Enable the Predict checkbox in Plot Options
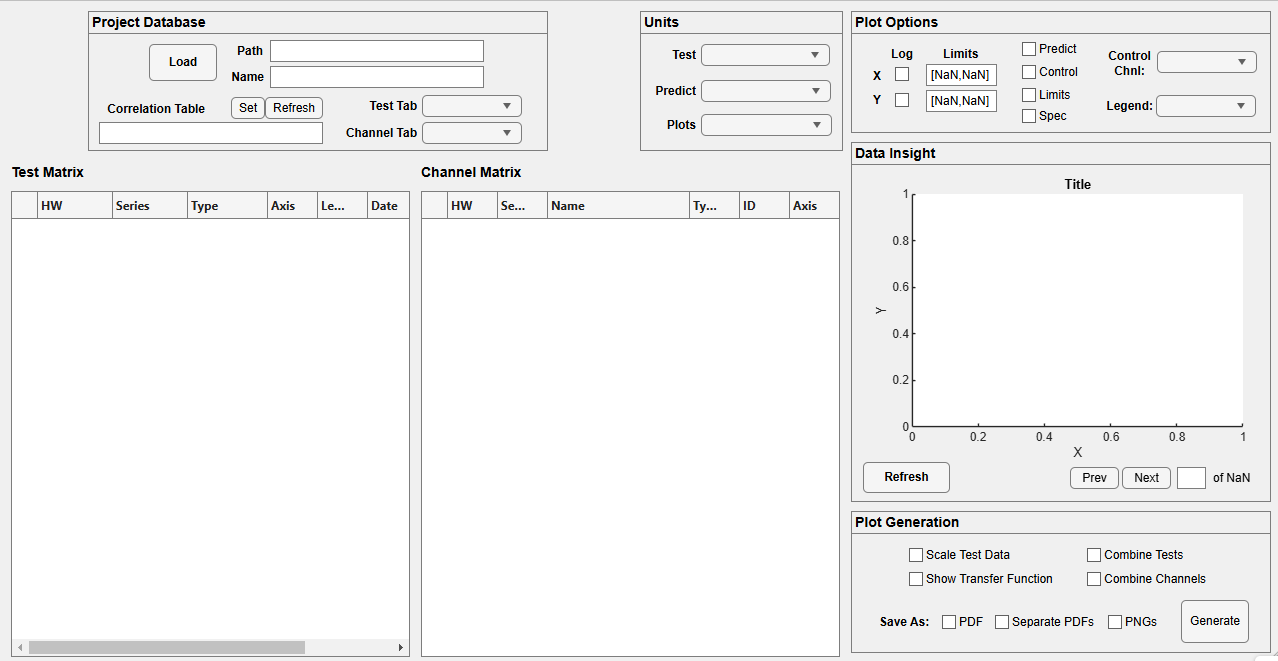This screenshot has width=1278, height=661. (1029, 48)
